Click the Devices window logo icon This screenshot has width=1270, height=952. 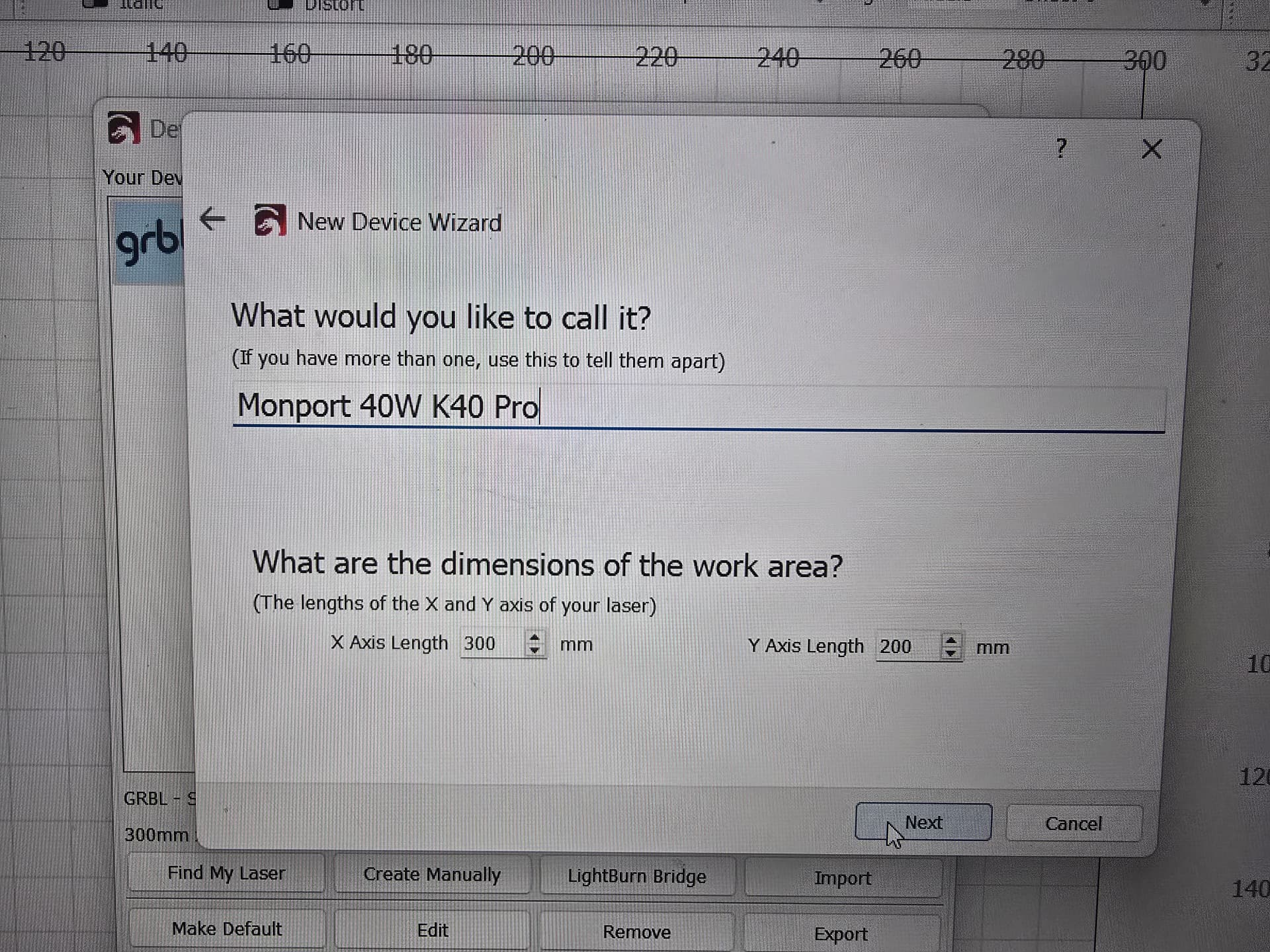coord(124,127)
